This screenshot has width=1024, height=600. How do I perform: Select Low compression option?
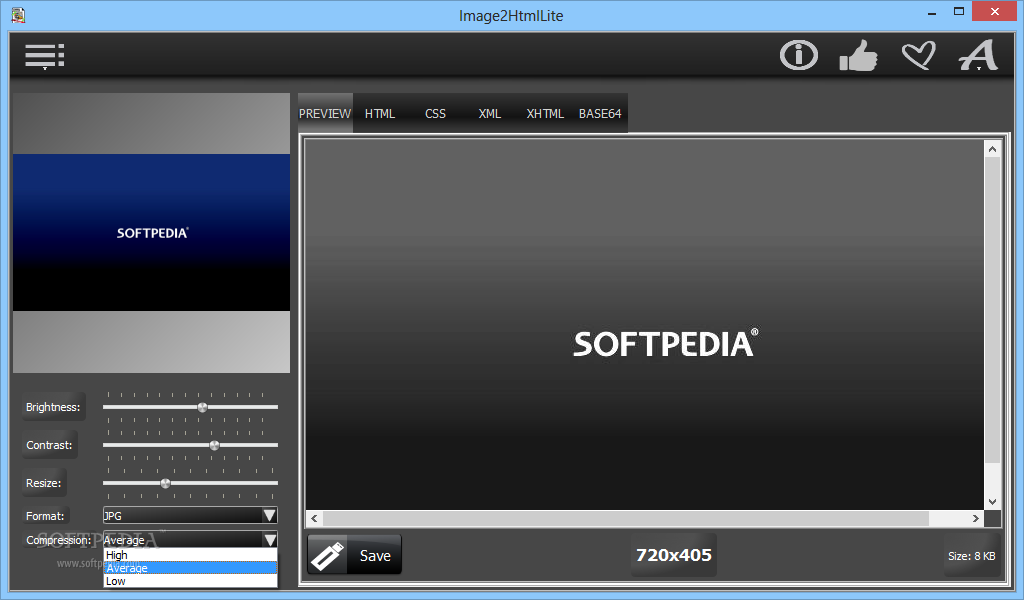[x=190, y=581]
